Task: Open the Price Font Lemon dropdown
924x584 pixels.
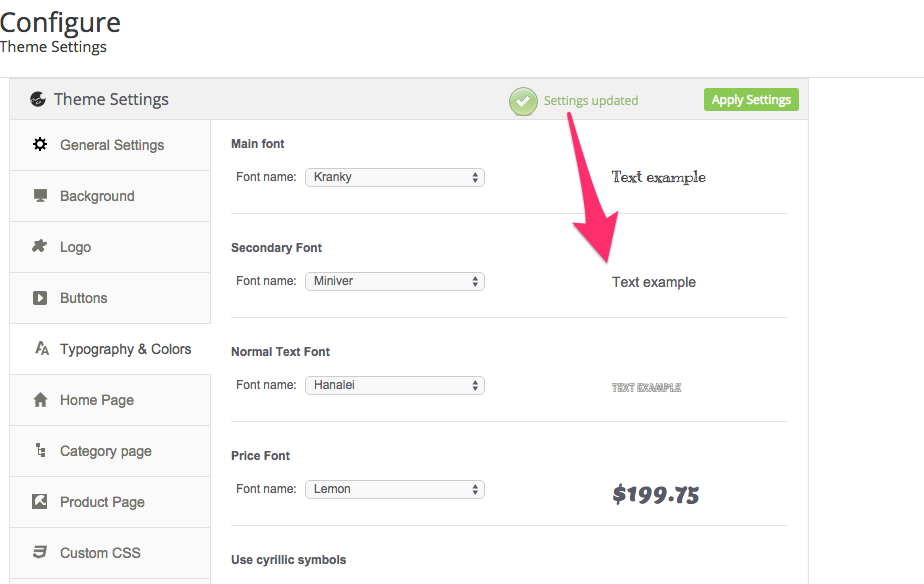Action: [395, 489]
